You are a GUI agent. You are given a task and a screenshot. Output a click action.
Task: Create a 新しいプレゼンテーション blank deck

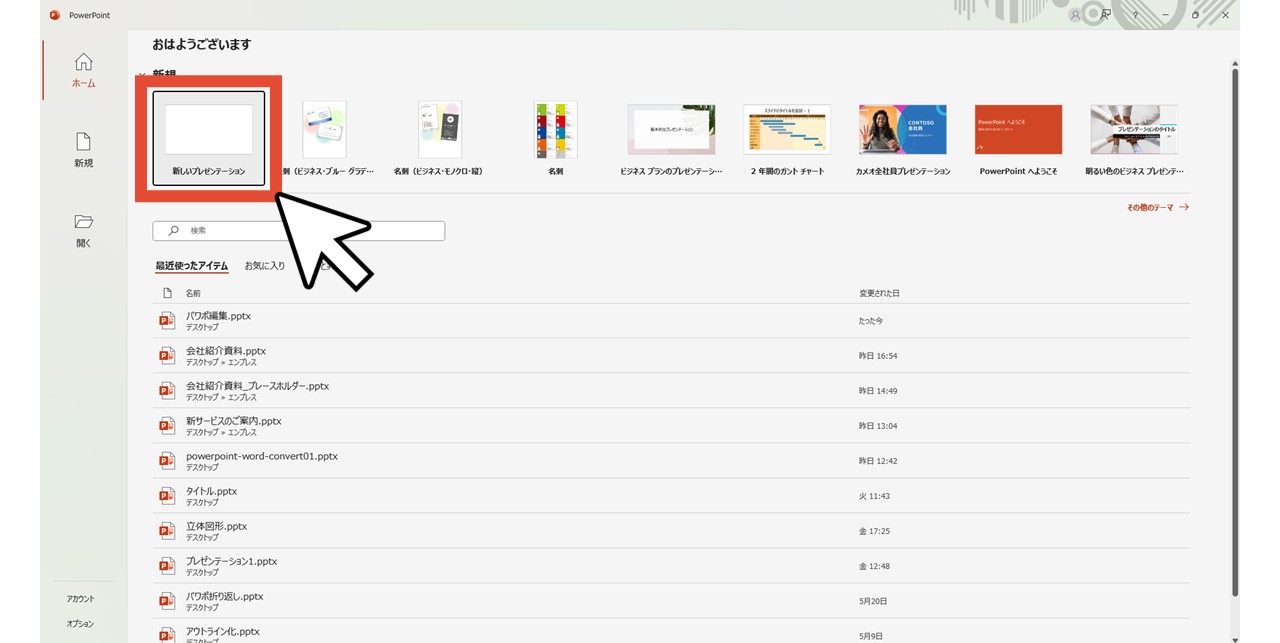(209, 138)
